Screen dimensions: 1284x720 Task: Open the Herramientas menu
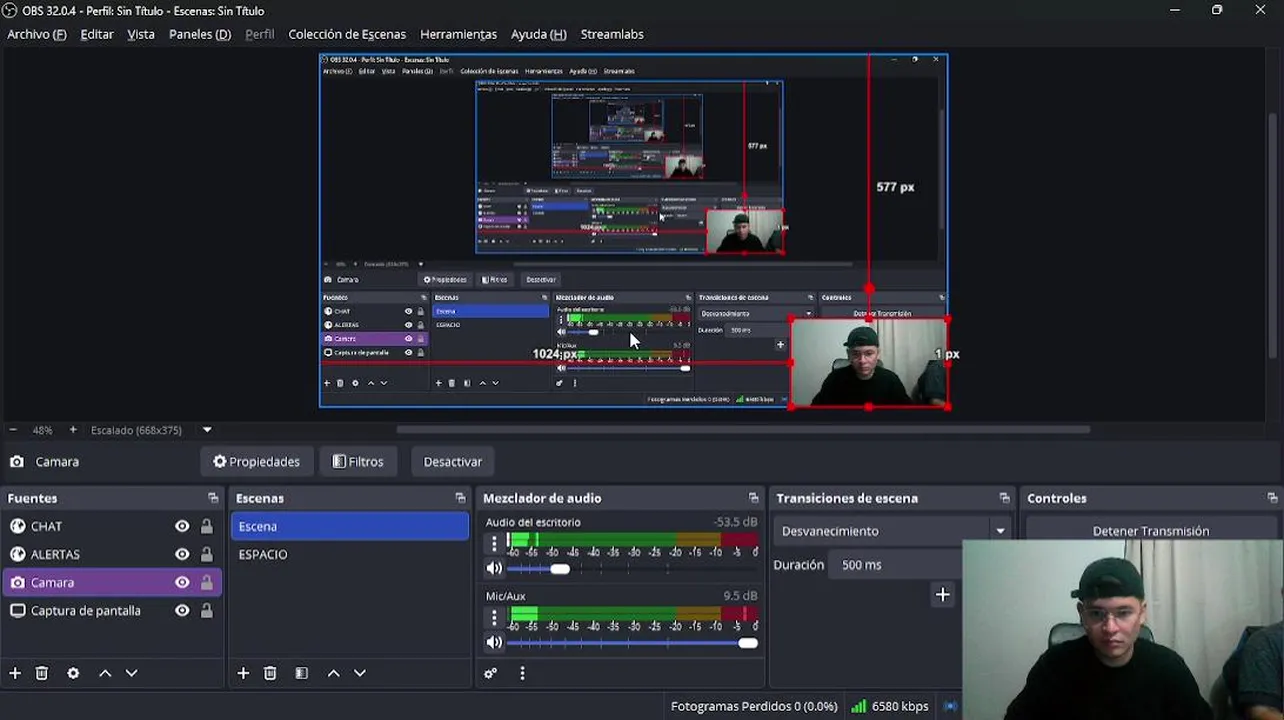pos(458,34)
